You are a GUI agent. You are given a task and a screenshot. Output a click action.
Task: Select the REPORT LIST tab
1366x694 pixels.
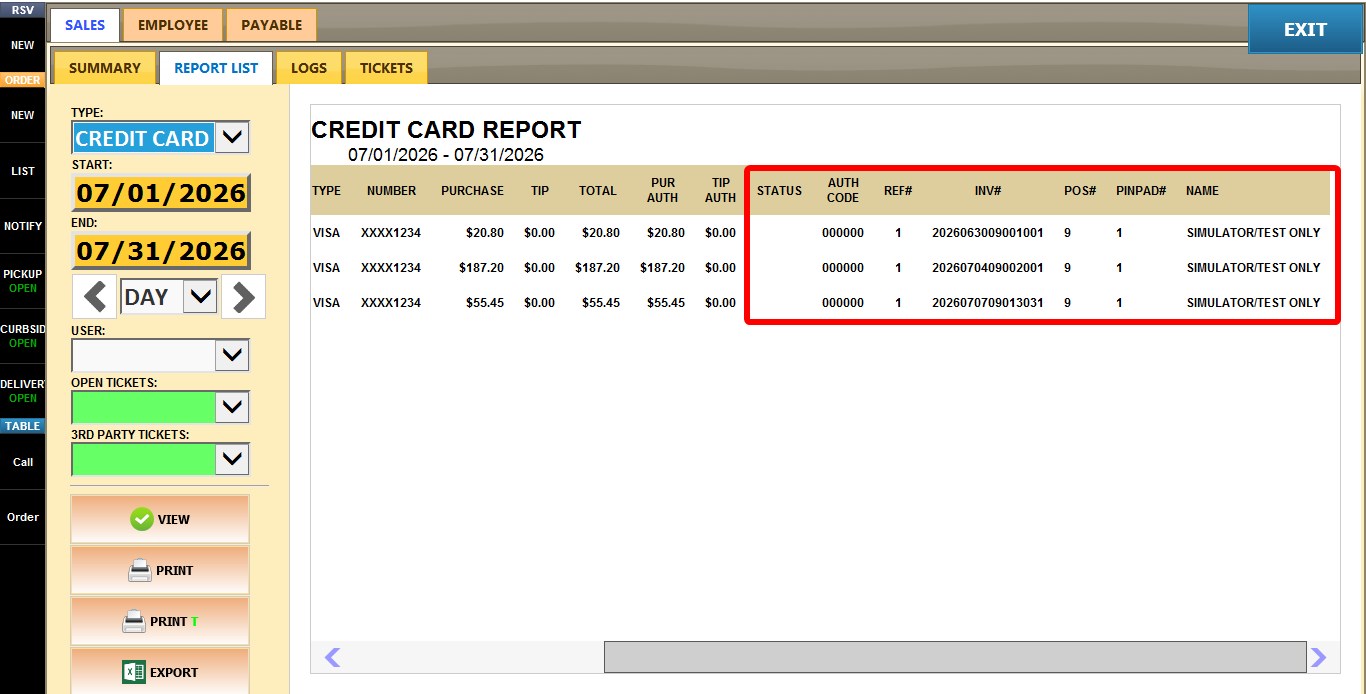(x=216, y=68)
